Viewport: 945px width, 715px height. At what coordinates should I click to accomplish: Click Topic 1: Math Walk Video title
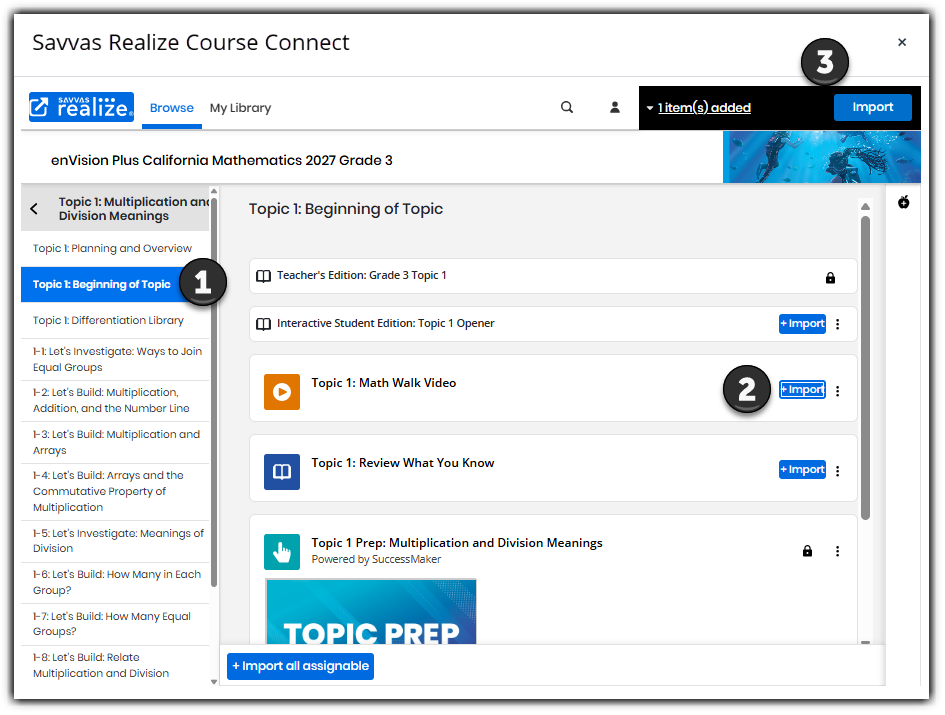pos(384,383)
